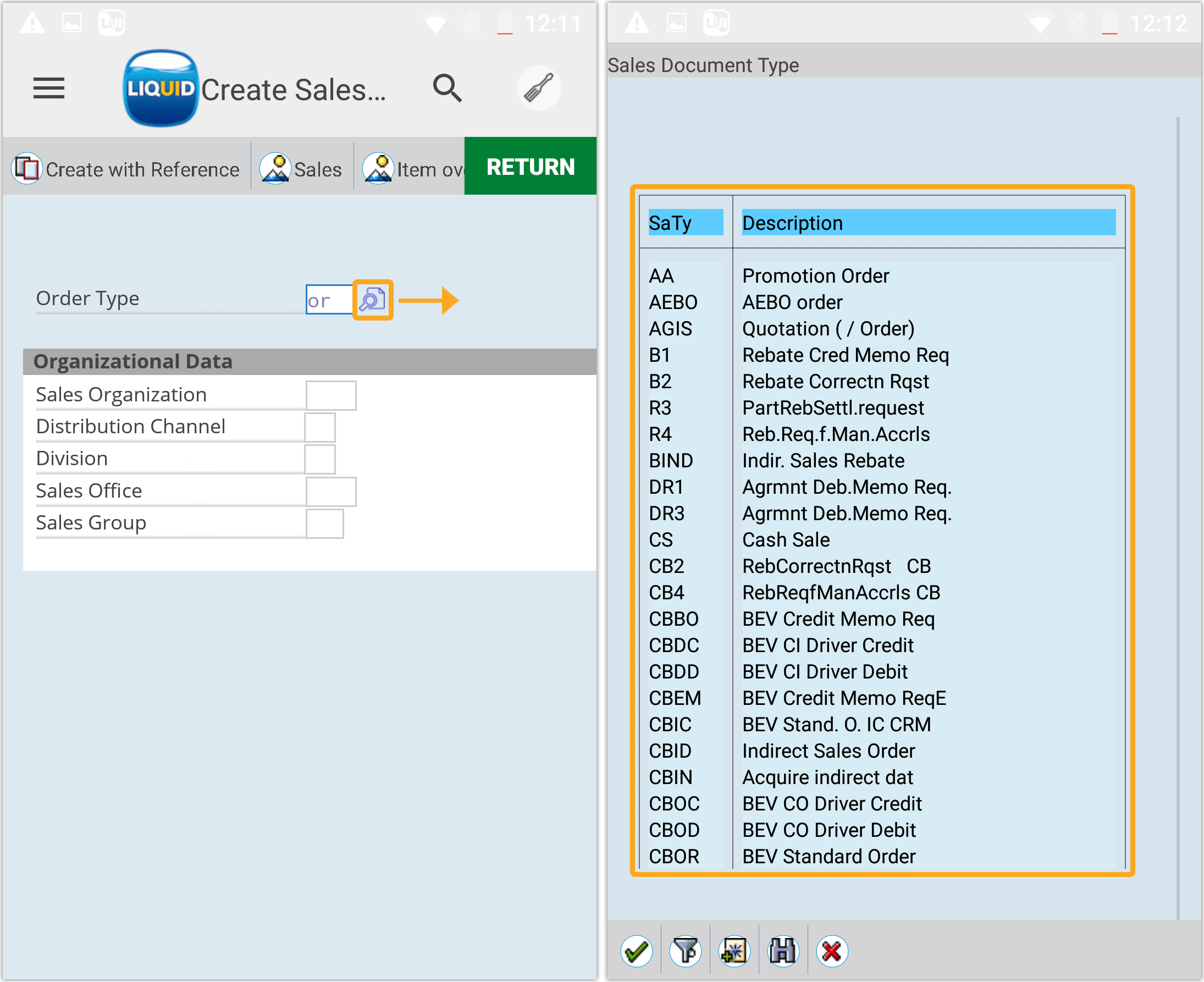
Task: Select the Create with Reference toolbar item
Action: pyautogui.click(x=126, y=169)
